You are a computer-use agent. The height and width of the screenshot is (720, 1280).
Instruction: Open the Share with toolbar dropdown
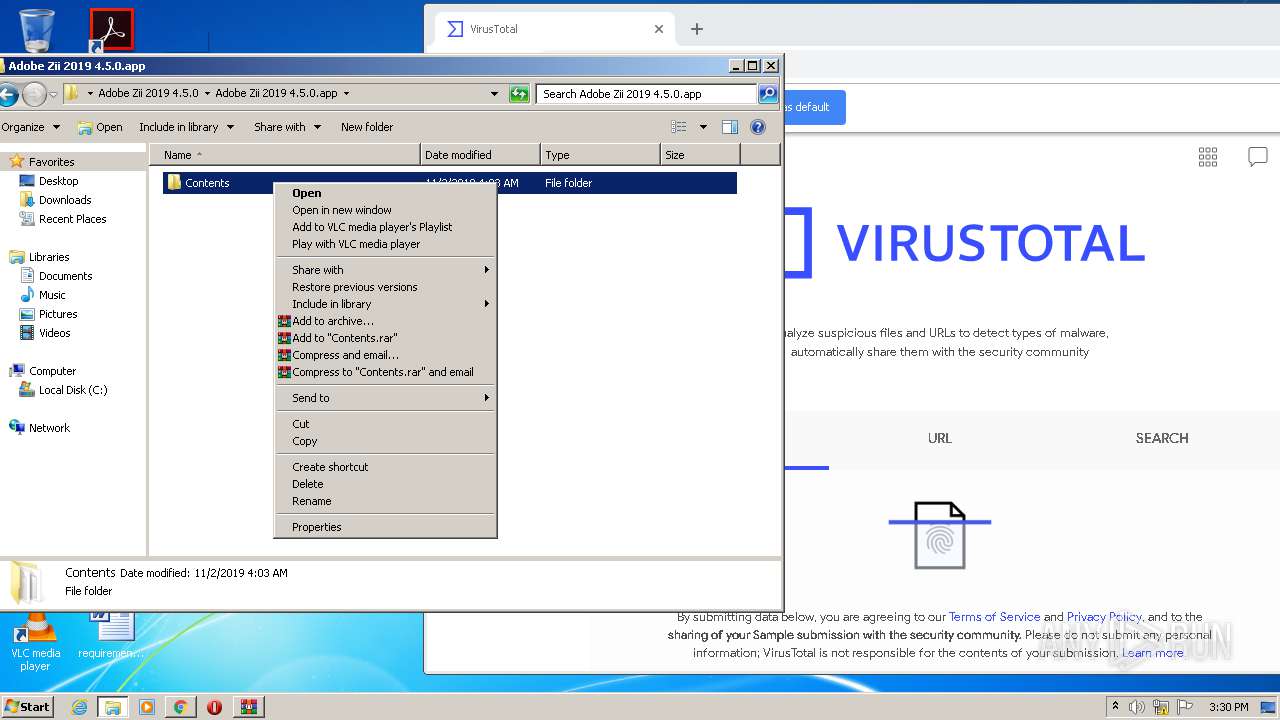[287, 127]
